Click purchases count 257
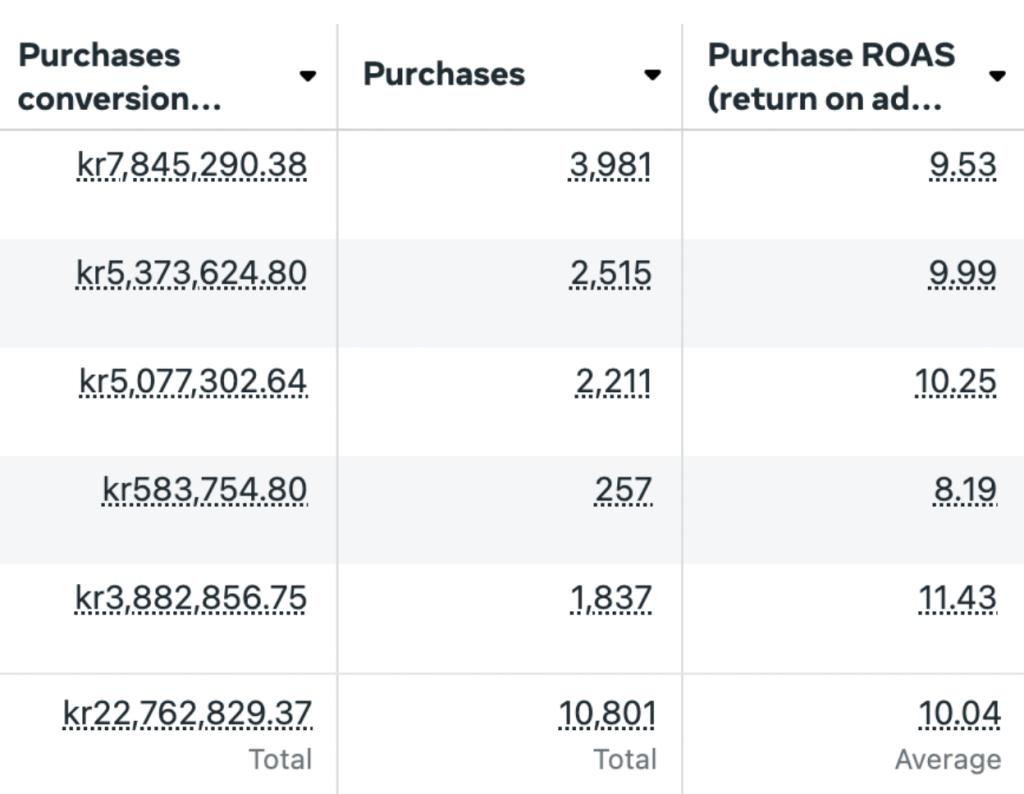 click(x=623, y=490)
